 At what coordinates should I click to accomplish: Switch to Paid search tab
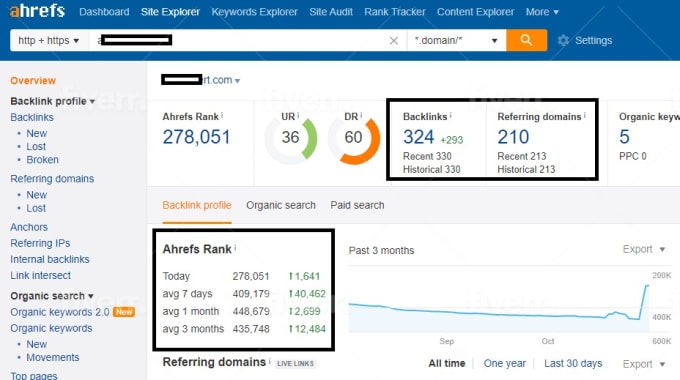pyautogui.click(x=357, y=205)
